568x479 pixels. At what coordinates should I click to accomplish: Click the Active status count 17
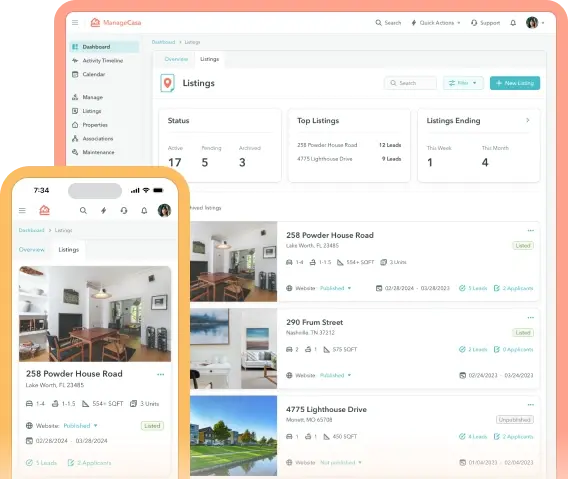[x=175, y=162]
